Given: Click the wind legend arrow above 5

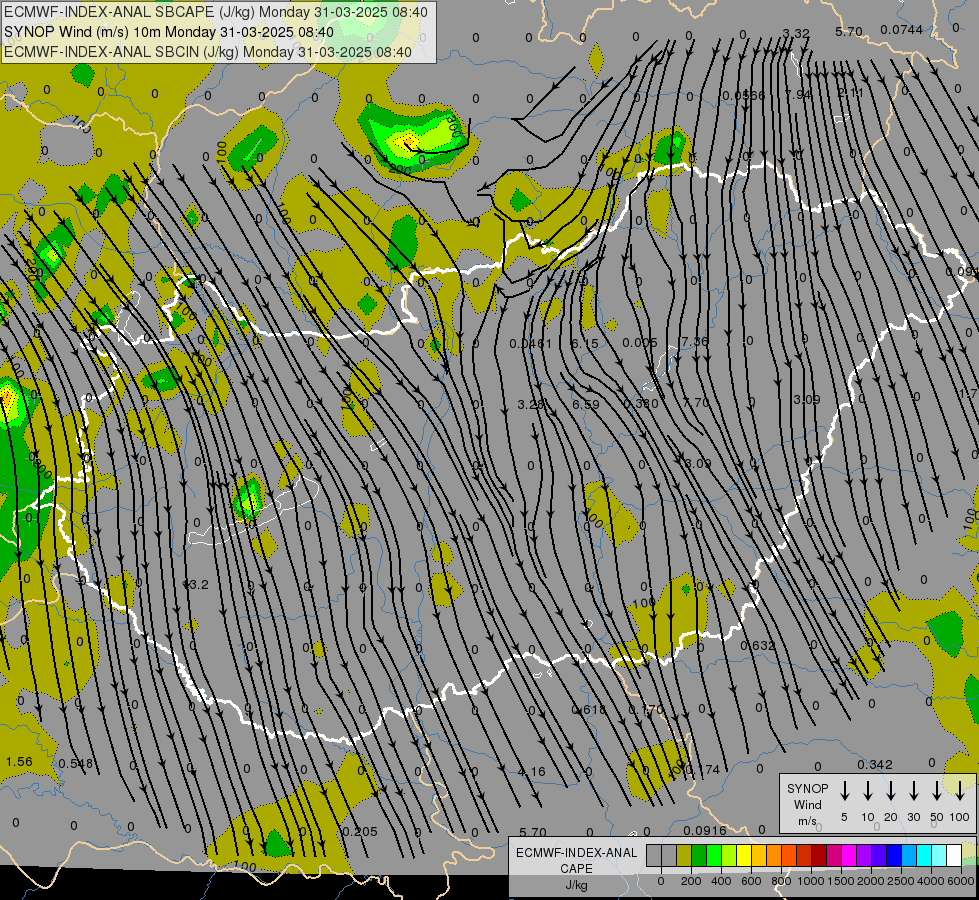Looking at the screenshot, I should tap(844, 790).
